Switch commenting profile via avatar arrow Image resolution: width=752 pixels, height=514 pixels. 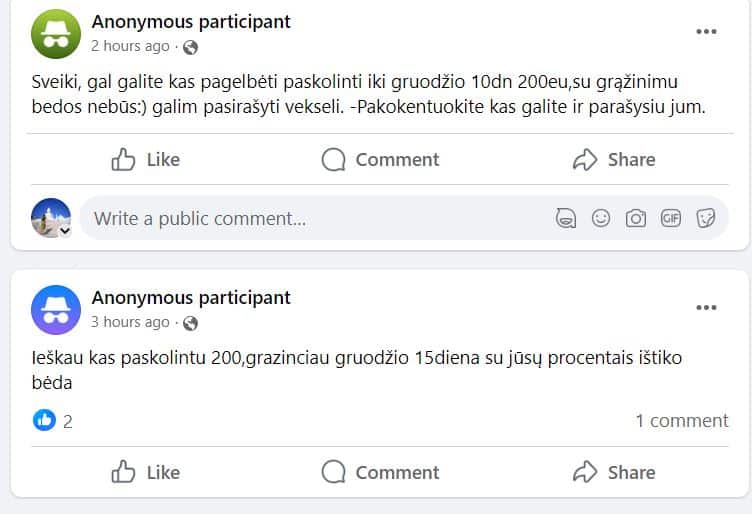(65, 230)
